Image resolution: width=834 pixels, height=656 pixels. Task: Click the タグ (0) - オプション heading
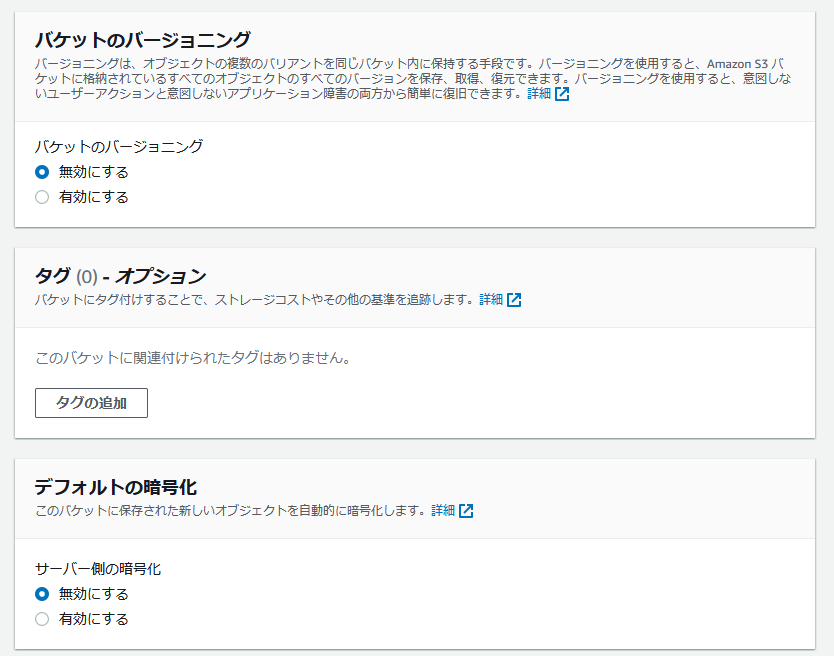click(x=120, y=276)
